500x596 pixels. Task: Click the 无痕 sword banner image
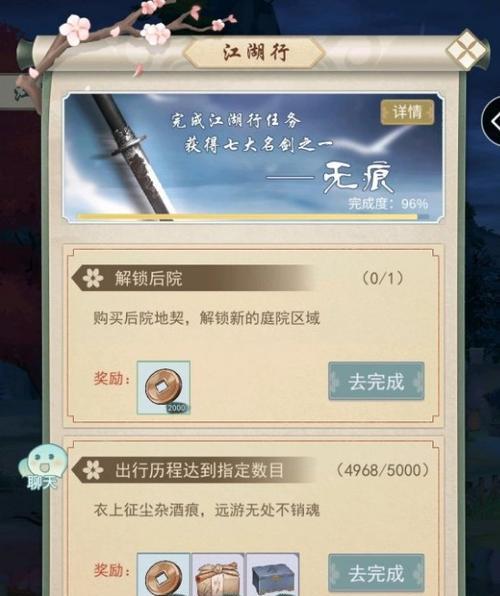(253, 157)
